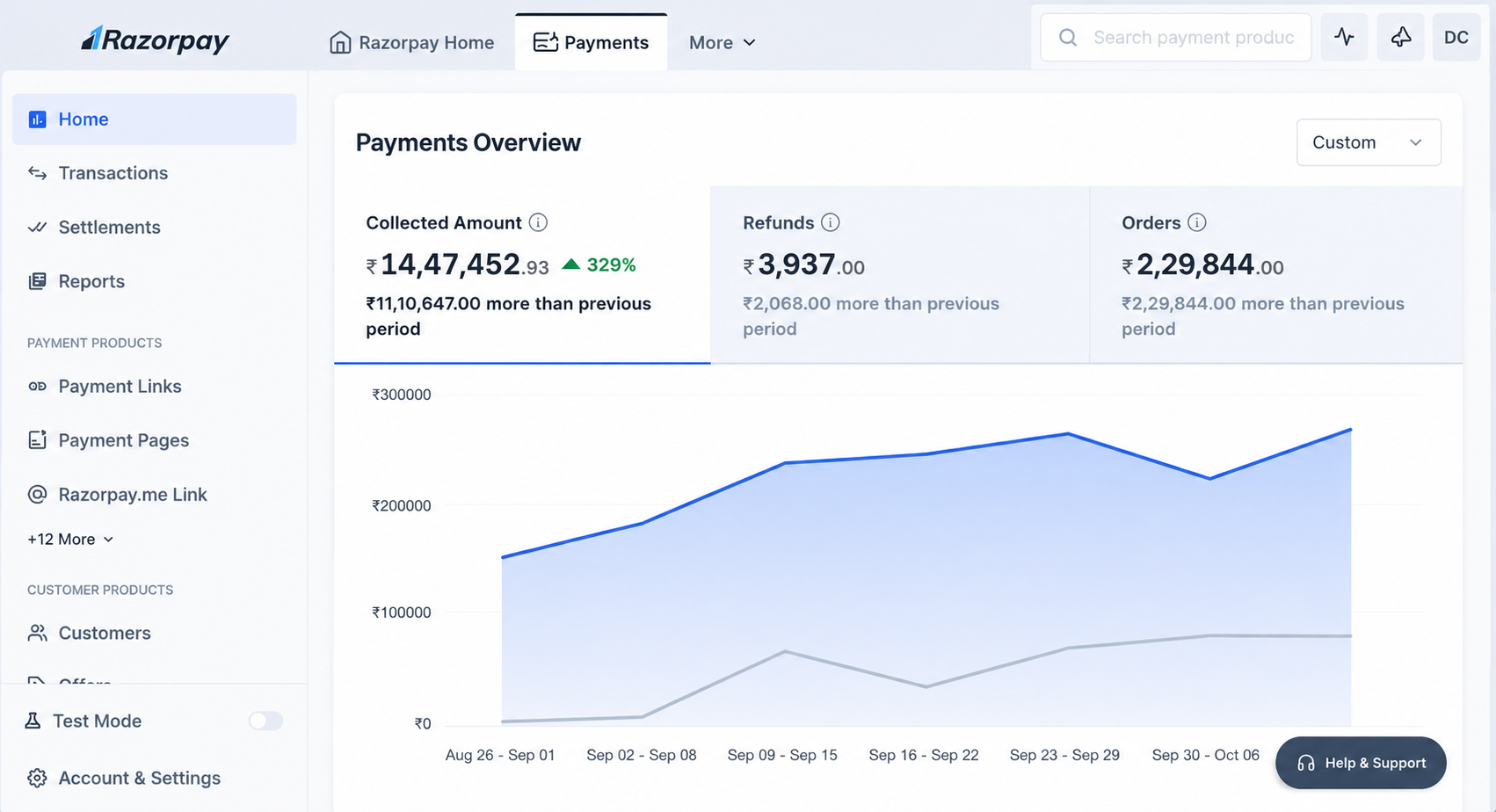The width and height of the screenshot is (1496, 812).
Task: Click the blue line peak at Sep 23 - Sep 29
Action: [x=1067, y=433]
